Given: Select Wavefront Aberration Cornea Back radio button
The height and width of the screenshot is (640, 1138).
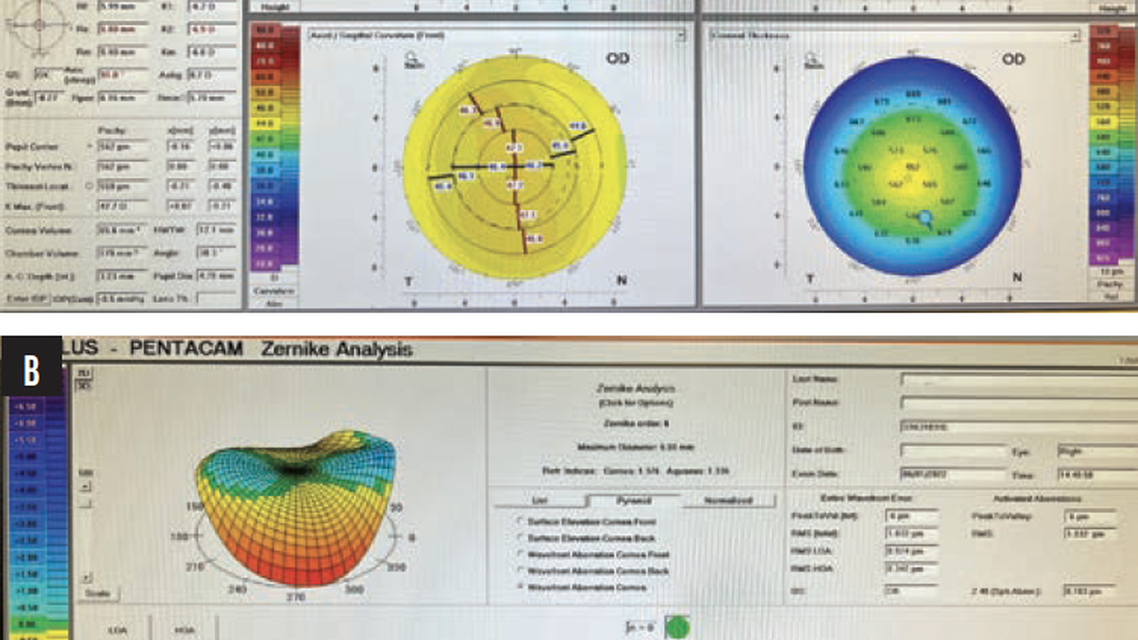Looking at the screenshot, I should point(520,570).
